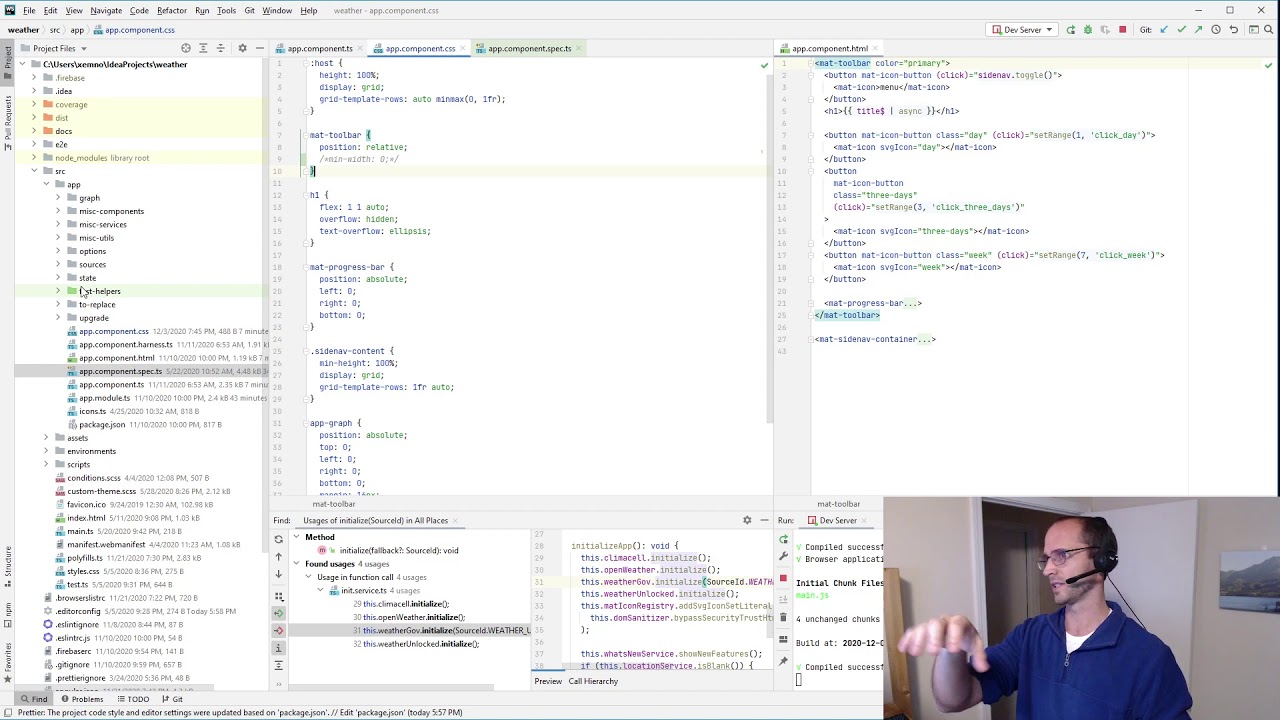Update project with Git blue arrow
Image resolution: width=1280 pixels, height=720 pixels.
(x=1164, y=30)
